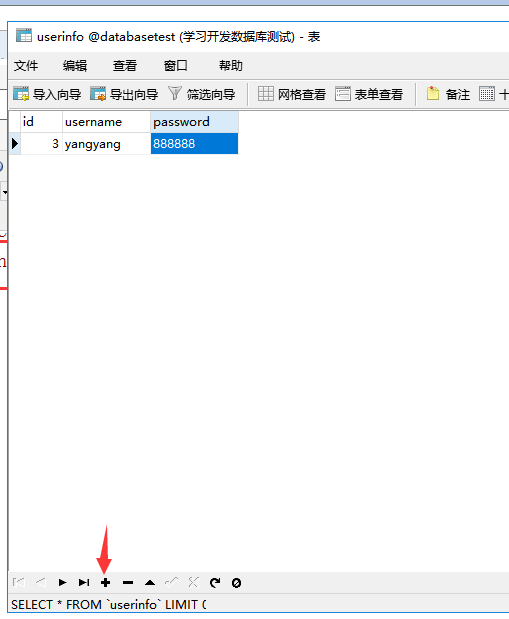Viewport: 509px width, 619px height.
Task: Jump to last record icon
Action: 84,582
